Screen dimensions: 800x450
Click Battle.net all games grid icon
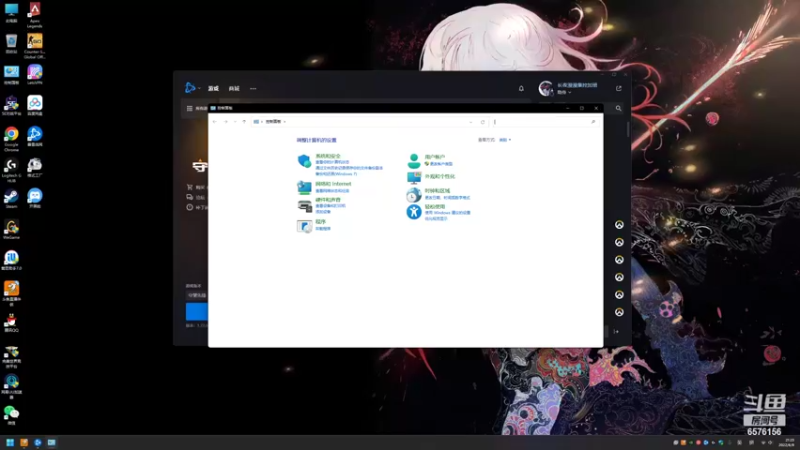click(x=189, y=108)
